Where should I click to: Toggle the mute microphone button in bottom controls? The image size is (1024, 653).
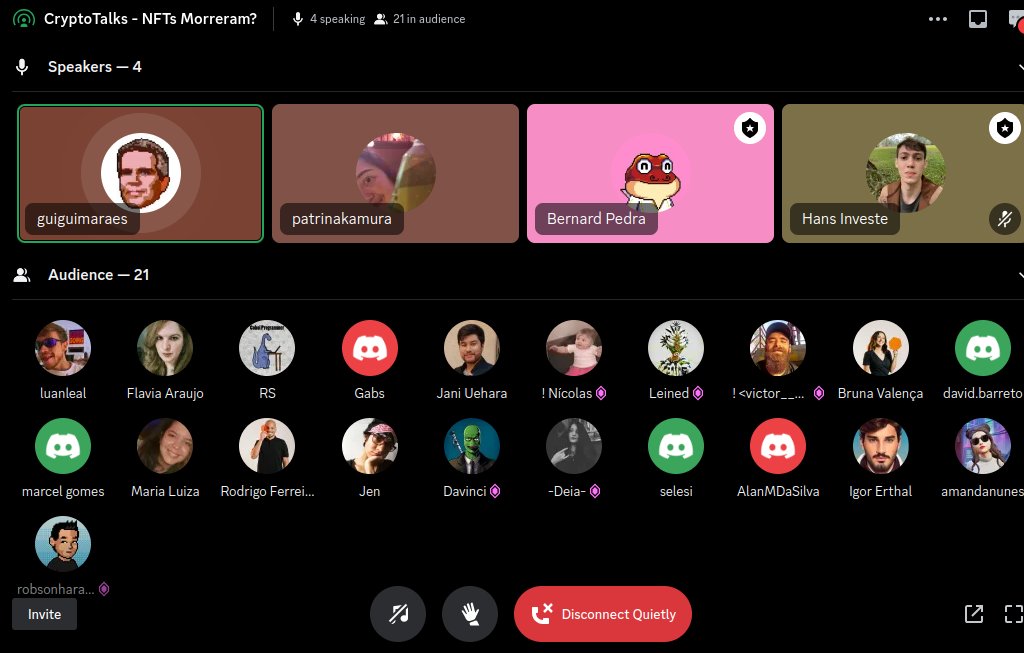(x=398, y=614)
